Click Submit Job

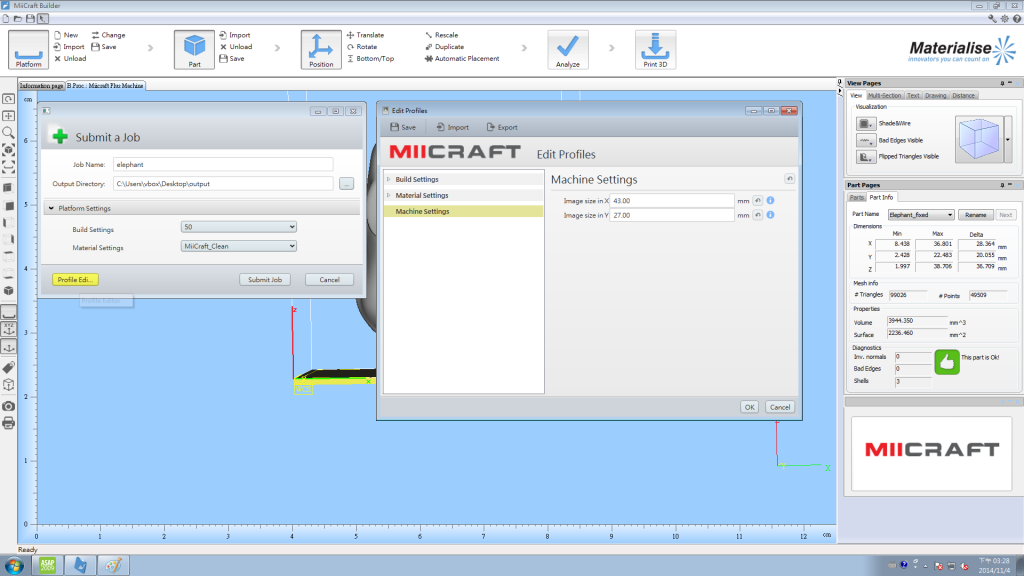pyautogui.click(x=264, y=280)
